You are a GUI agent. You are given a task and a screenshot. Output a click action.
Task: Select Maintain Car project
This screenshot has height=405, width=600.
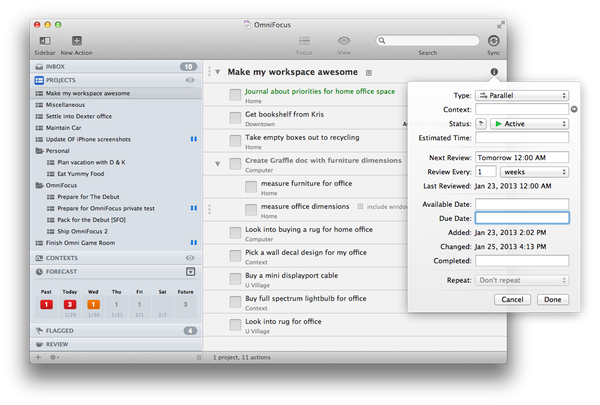(x=116, y=128)
